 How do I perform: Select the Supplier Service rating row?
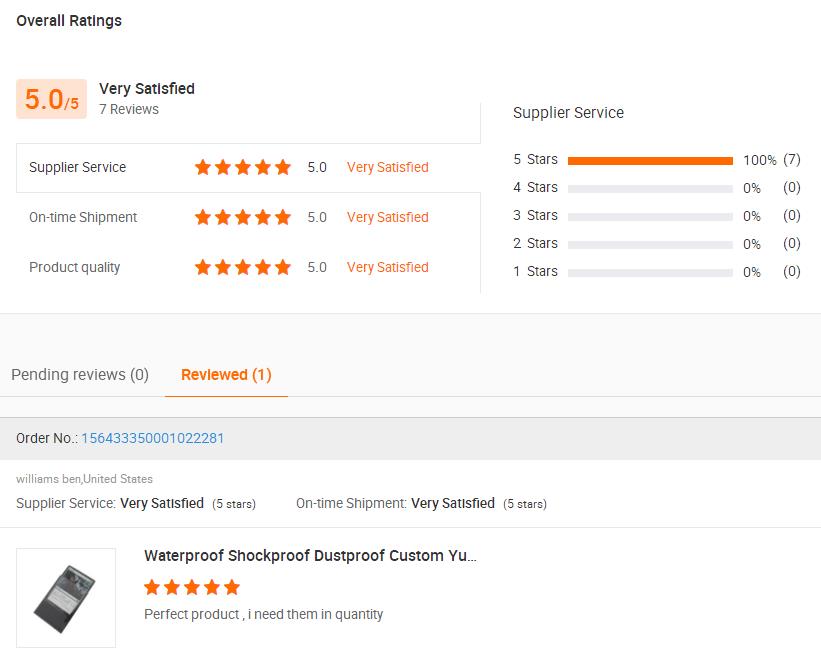(78, 167)
